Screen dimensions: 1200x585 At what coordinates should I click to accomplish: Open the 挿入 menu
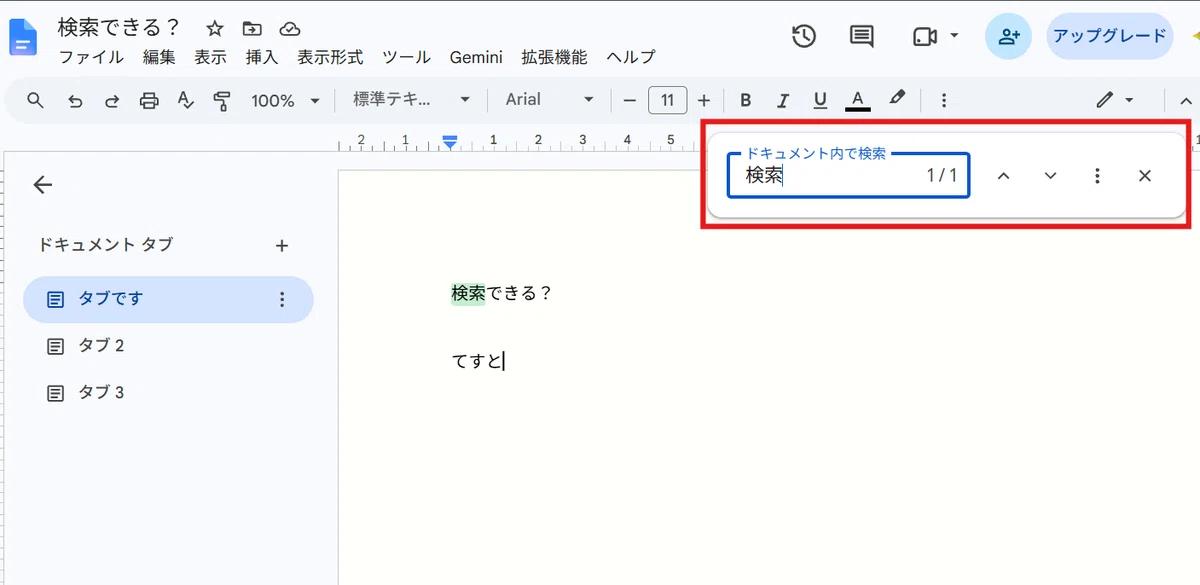[x=262, y=57]
